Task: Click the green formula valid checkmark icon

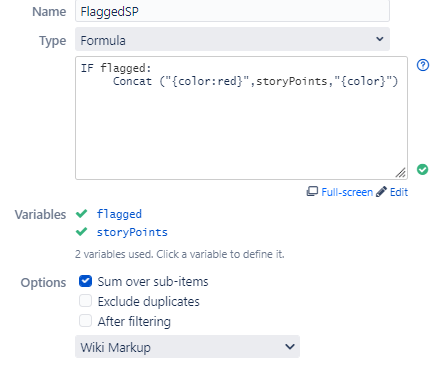Action: coord(422,169)
